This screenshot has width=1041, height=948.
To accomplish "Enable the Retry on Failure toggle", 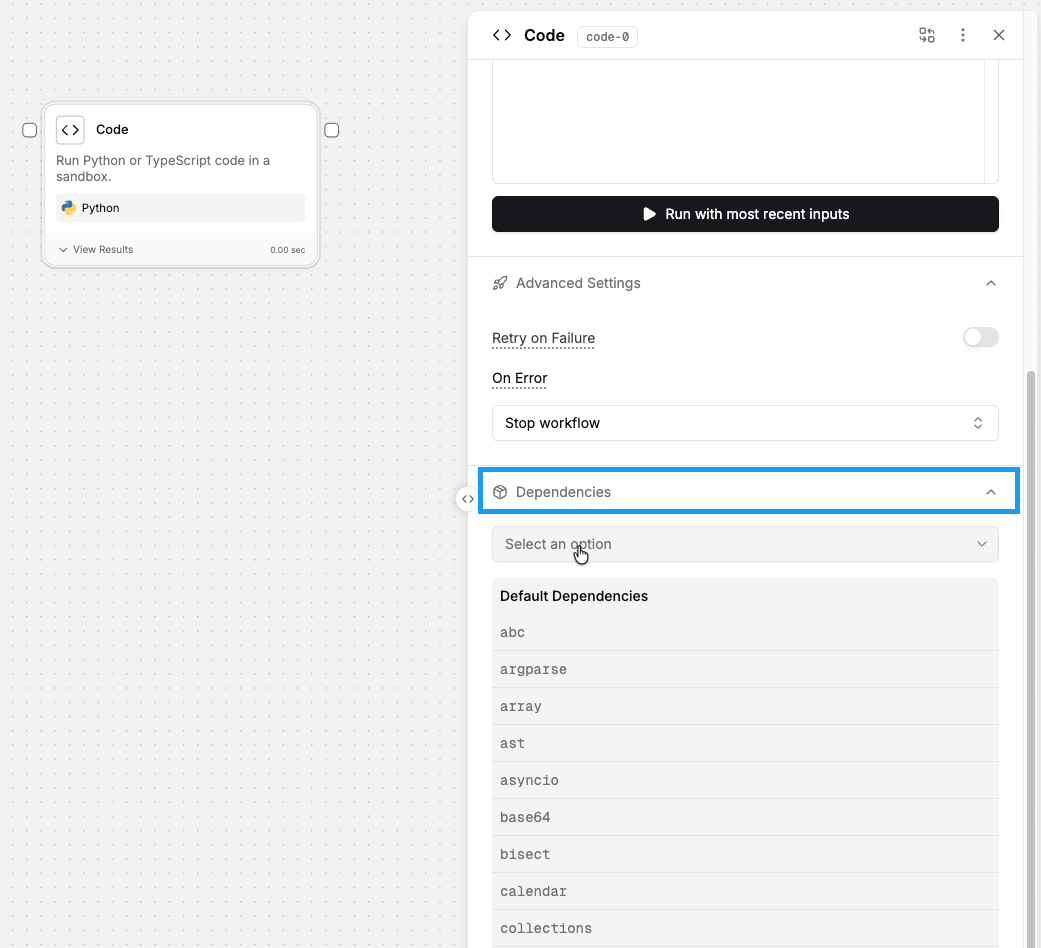I will 980,338.
